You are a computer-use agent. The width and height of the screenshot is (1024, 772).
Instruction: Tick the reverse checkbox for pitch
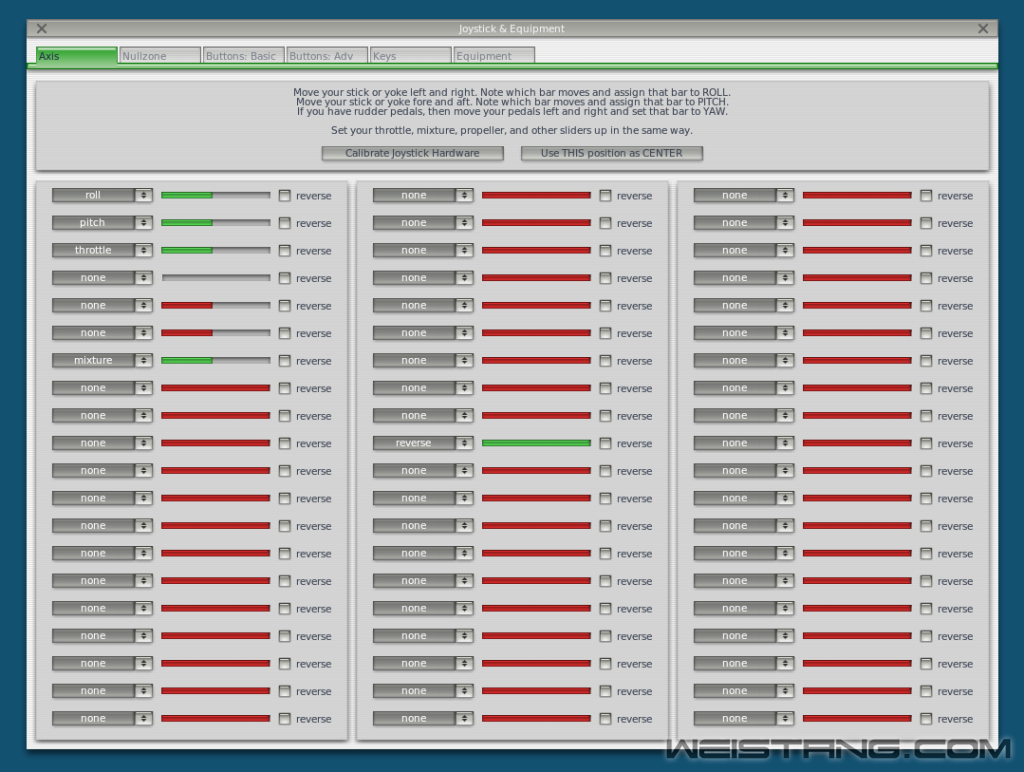[x=285, y=223]
